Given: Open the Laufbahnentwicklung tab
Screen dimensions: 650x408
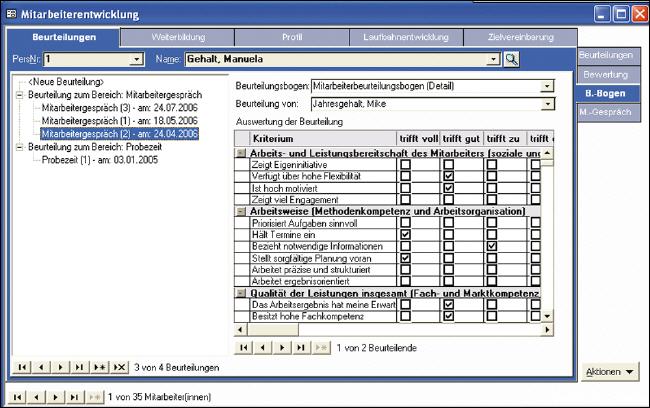Looking at the screenshot, I should [x=406, y=37].
